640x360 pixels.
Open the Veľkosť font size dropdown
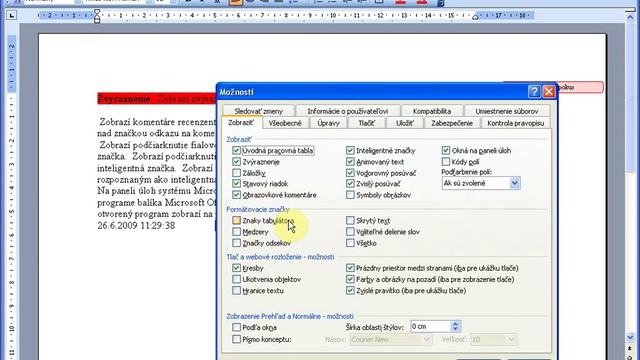tap(493, 340)
